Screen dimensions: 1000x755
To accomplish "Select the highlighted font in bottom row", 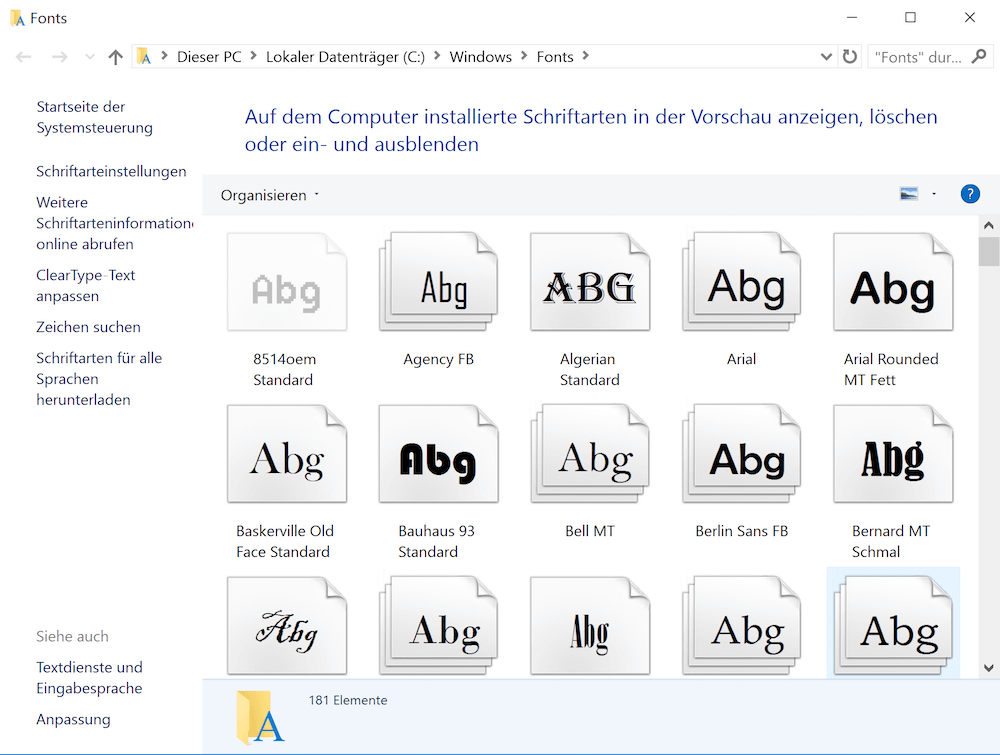I will pos(893,625).
